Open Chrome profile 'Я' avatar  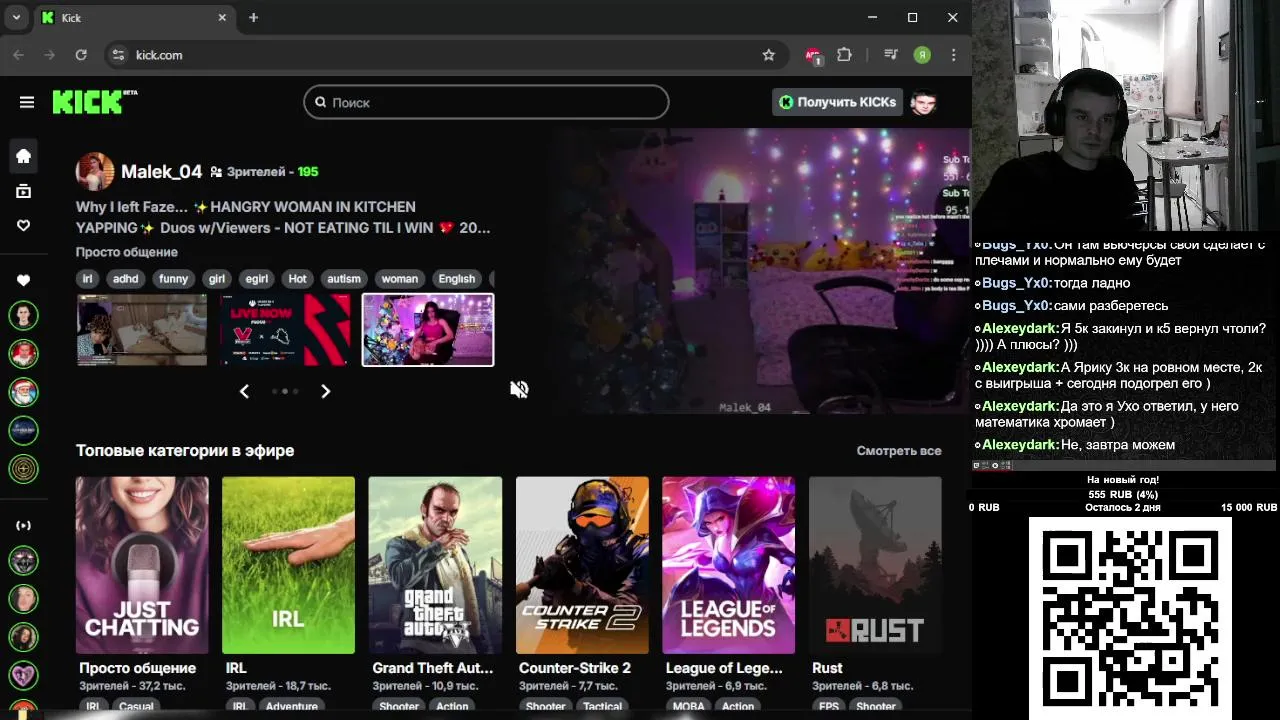[922, 55]
